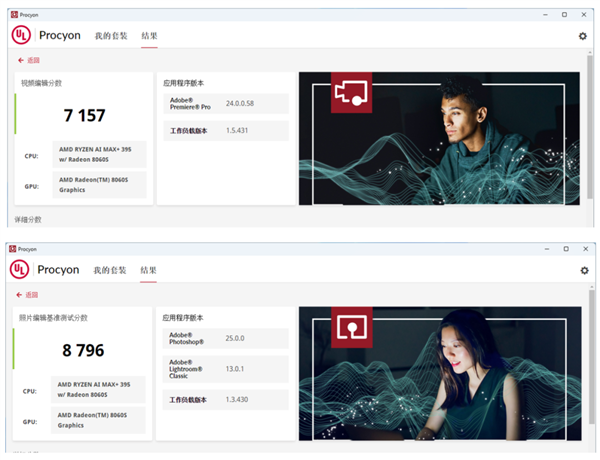Image resolution: width=600 pixels, height=460 pixels.
Task: Open settings gear in photo editing window
Action: click(584, 270)
